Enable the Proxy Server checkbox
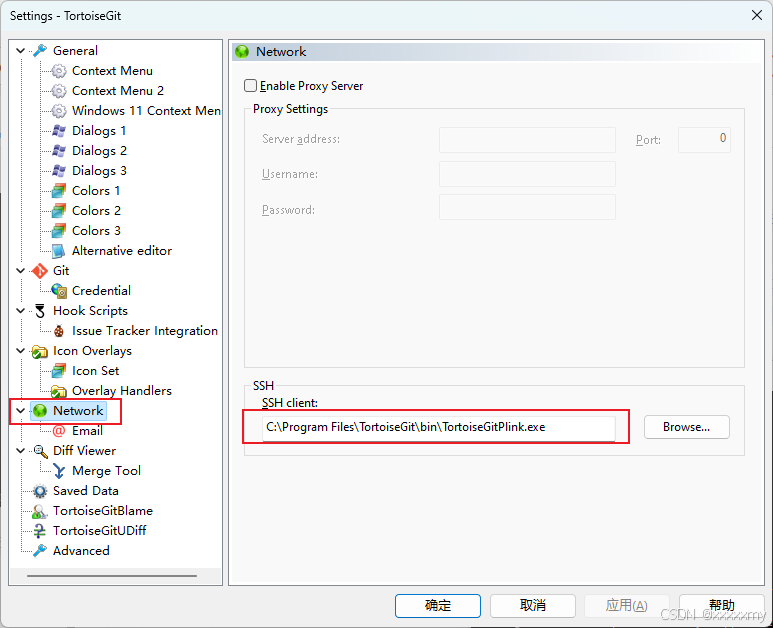This screenshot has height=628, width=773. (x=250, y=86)
